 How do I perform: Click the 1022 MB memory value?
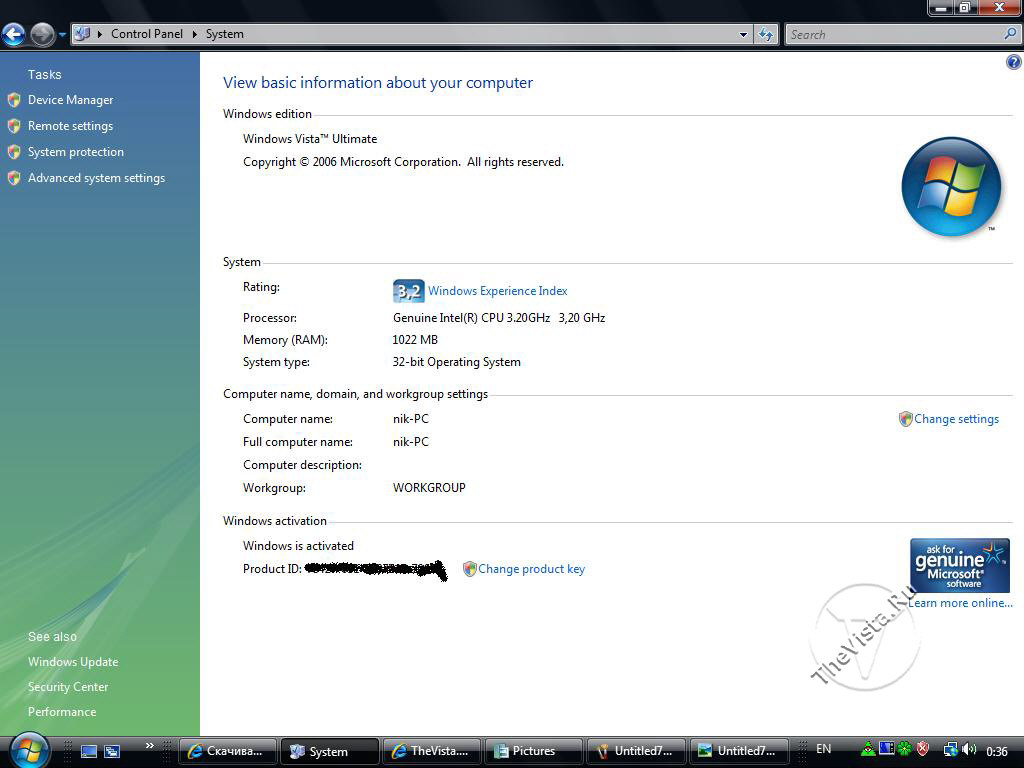(415, 340)
